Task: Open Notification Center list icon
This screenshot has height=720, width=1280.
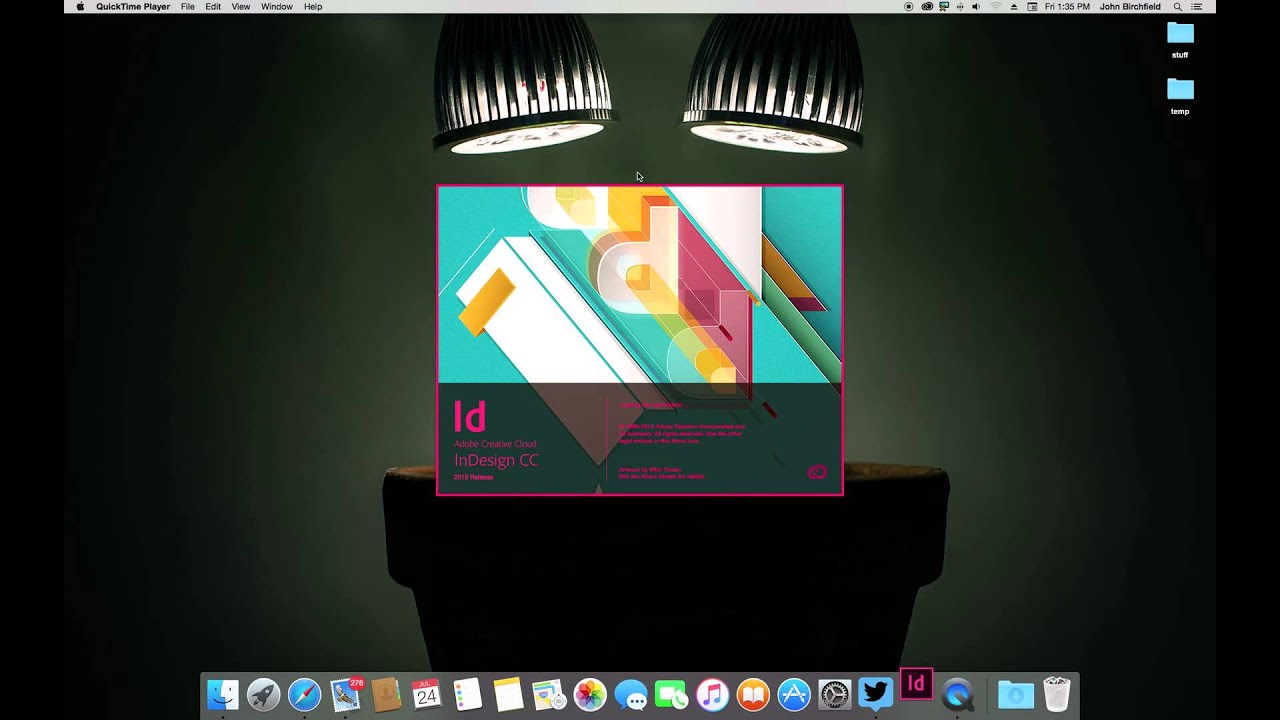Action: click(x=1197, y=6)
